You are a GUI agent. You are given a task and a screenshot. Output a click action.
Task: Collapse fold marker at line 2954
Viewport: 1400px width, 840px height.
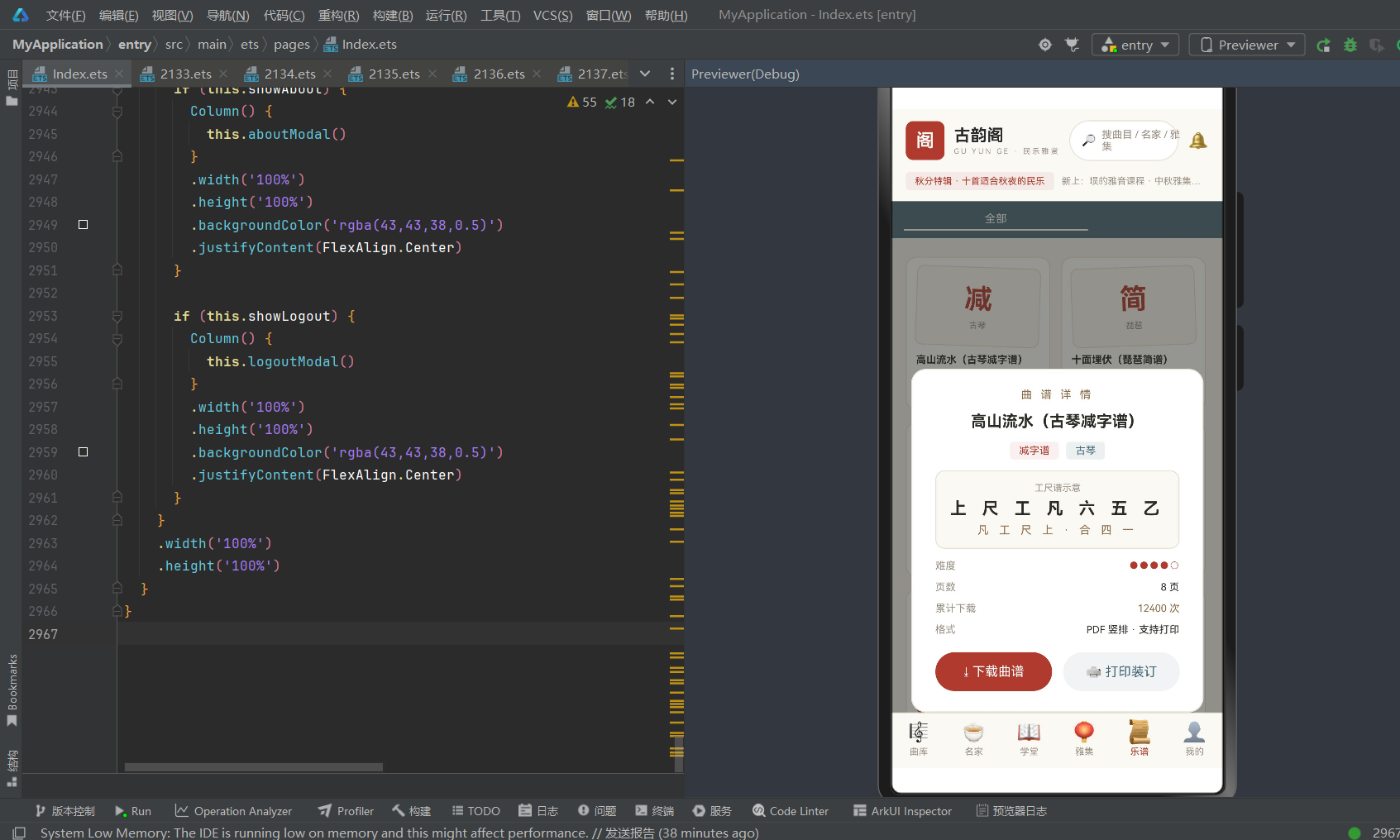tap(117, 339)
